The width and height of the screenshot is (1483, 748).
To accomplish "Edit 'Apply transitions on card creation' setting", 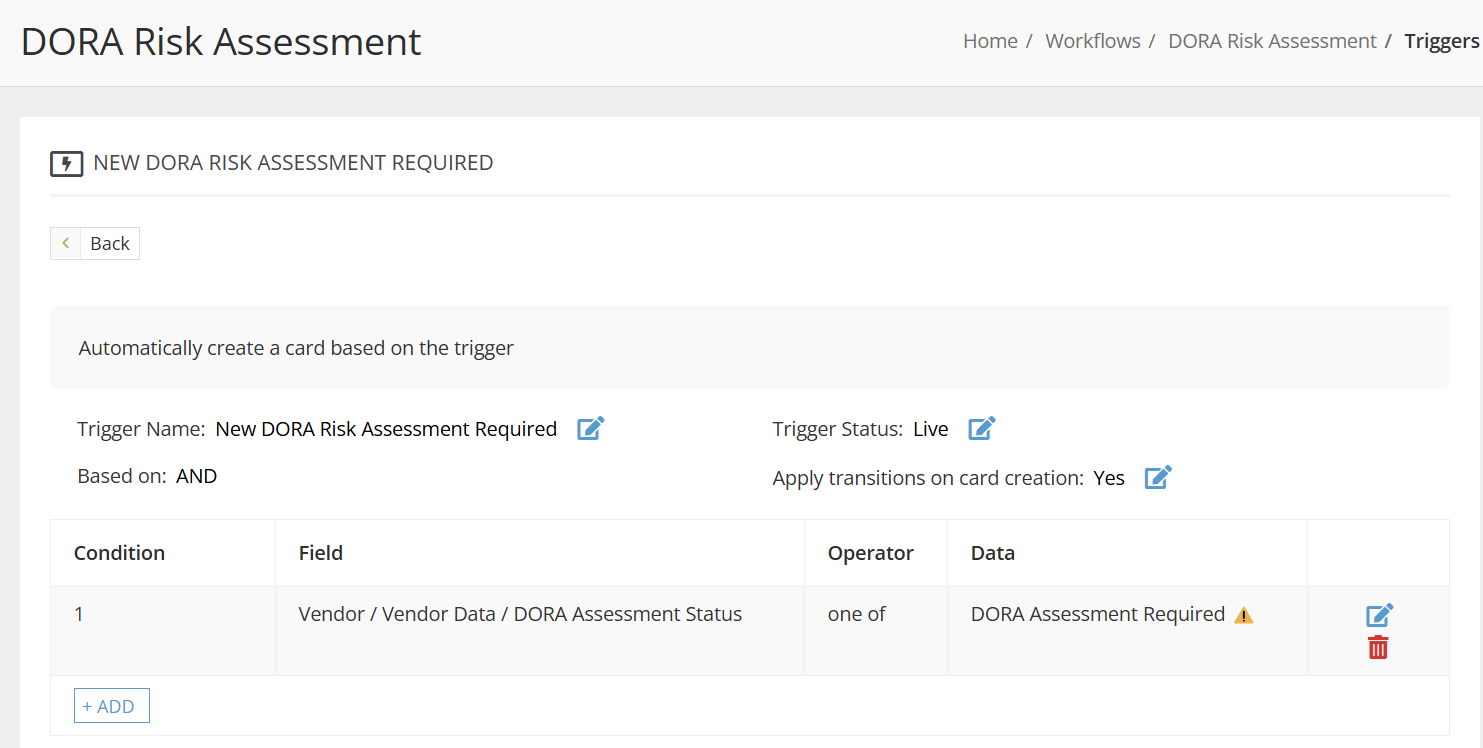I will pyautogui.click(x=1157, y=477).
